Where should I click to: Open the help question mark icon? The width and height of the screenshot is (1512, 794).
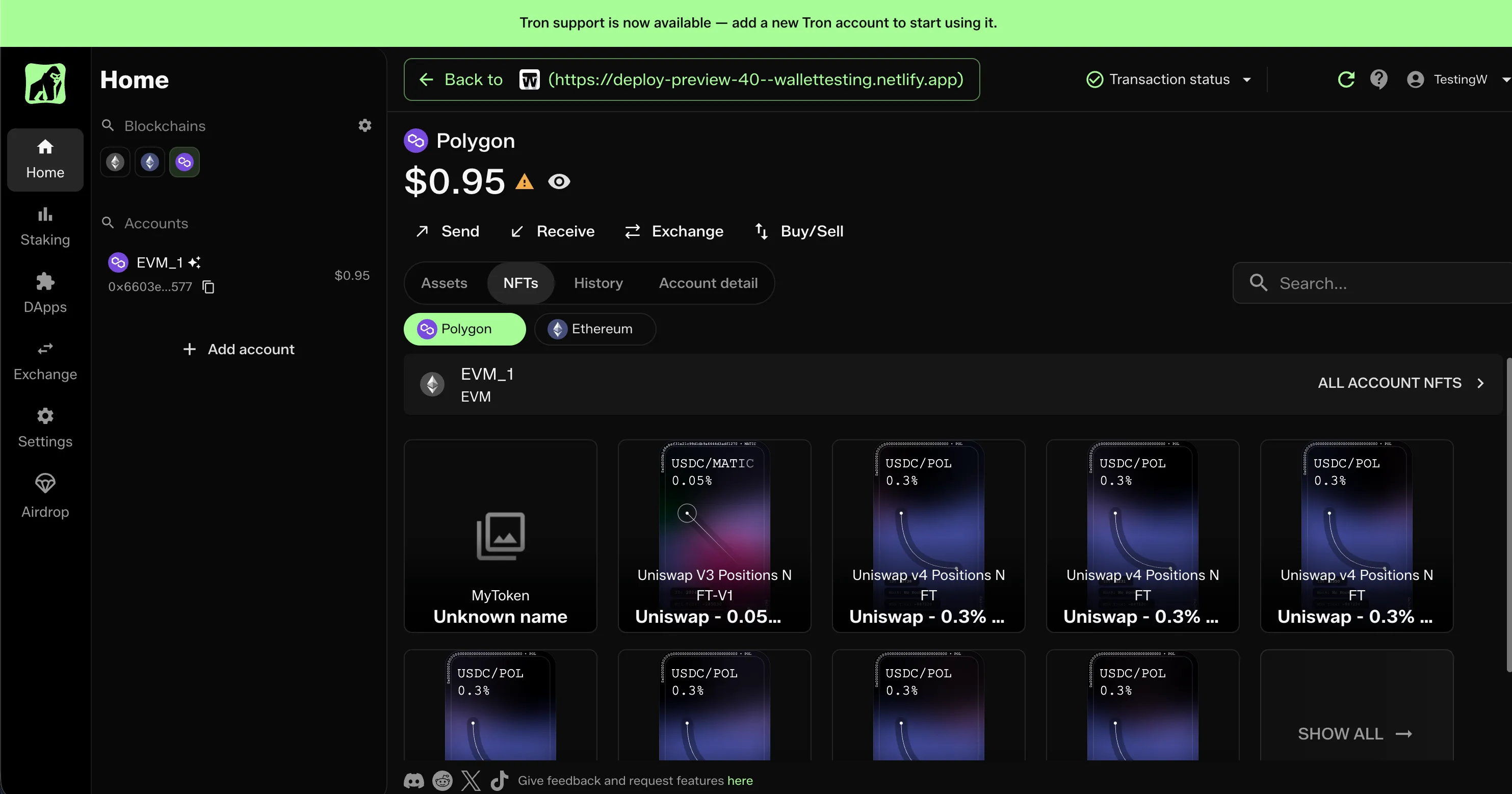point(1379,79)
